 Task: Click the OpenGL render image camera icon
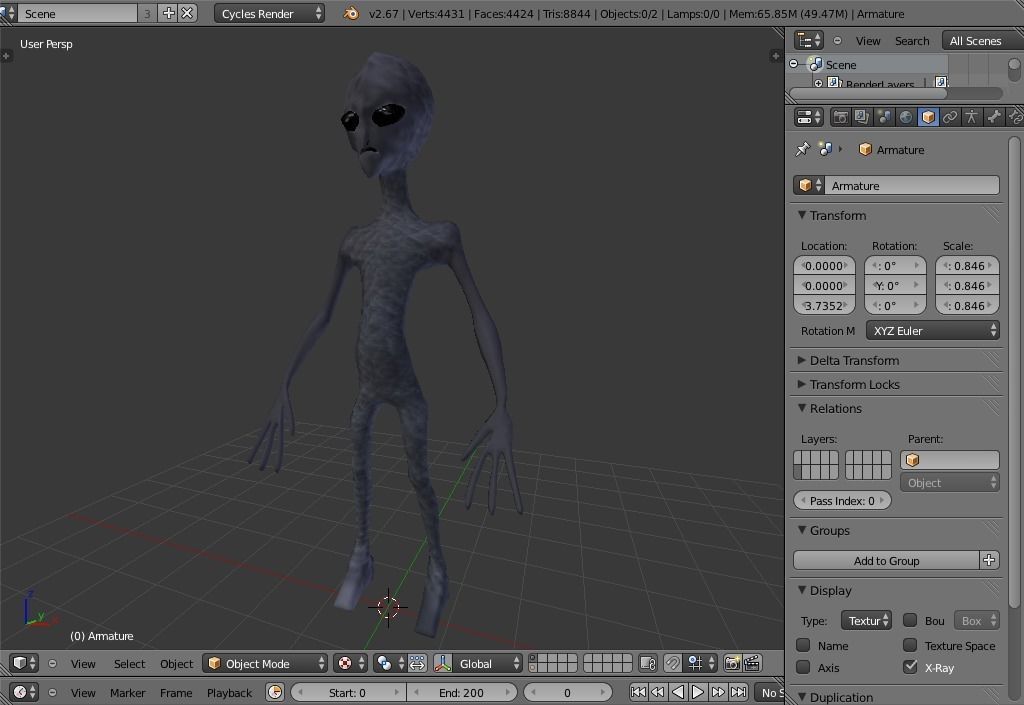(x=733, y=663)
